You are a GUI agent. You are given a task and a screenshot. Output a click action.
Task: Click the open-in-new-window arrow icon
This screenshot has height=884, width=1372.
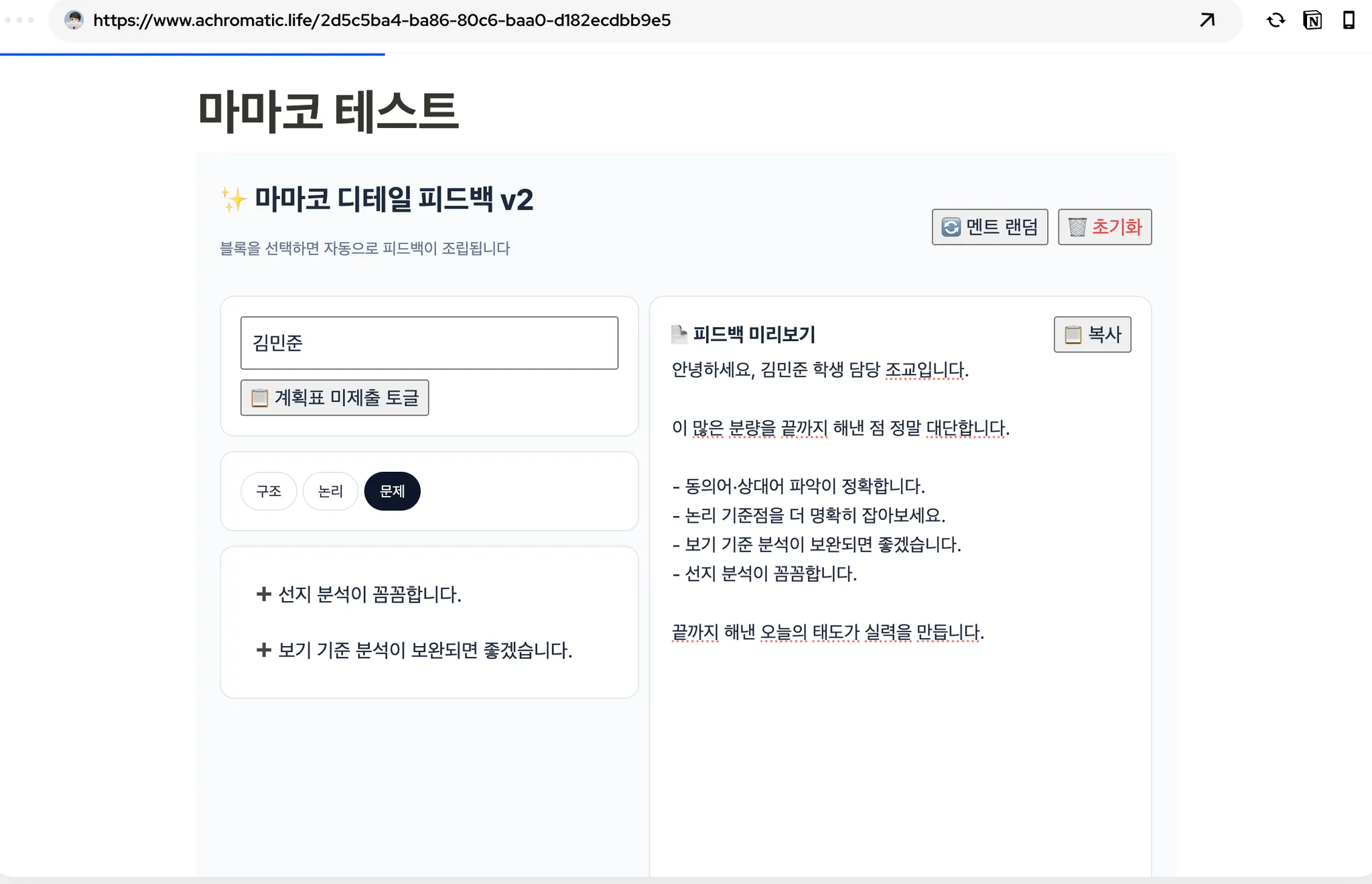pyautogui.click(x=1207, y=20)
